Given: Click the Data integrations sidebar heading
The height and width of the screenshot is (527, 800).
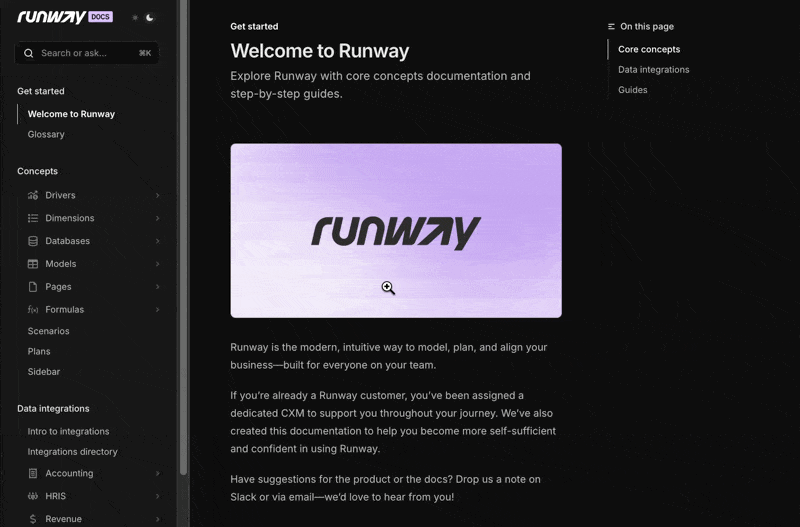Looking at the screenshot, I should click(x=53, y=409).
